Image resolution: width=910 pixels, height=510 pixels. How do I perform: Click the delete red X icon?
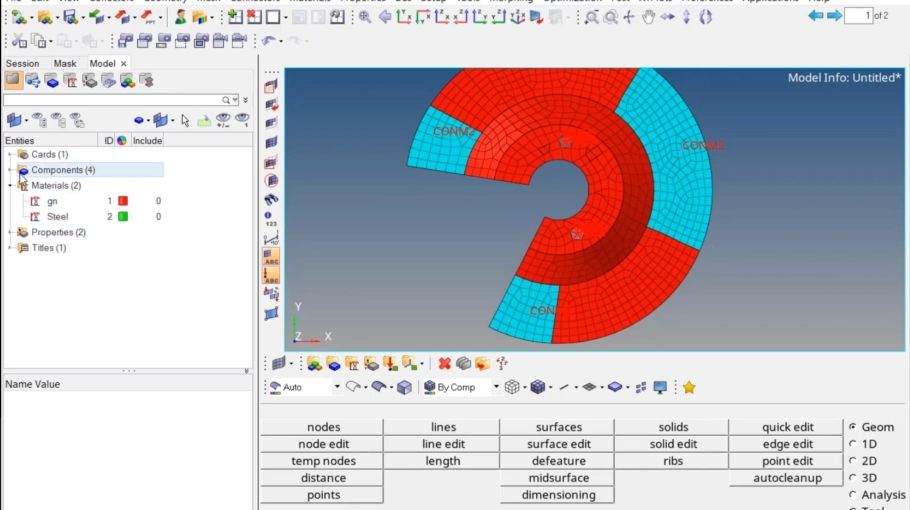click(x=445, y=364)
